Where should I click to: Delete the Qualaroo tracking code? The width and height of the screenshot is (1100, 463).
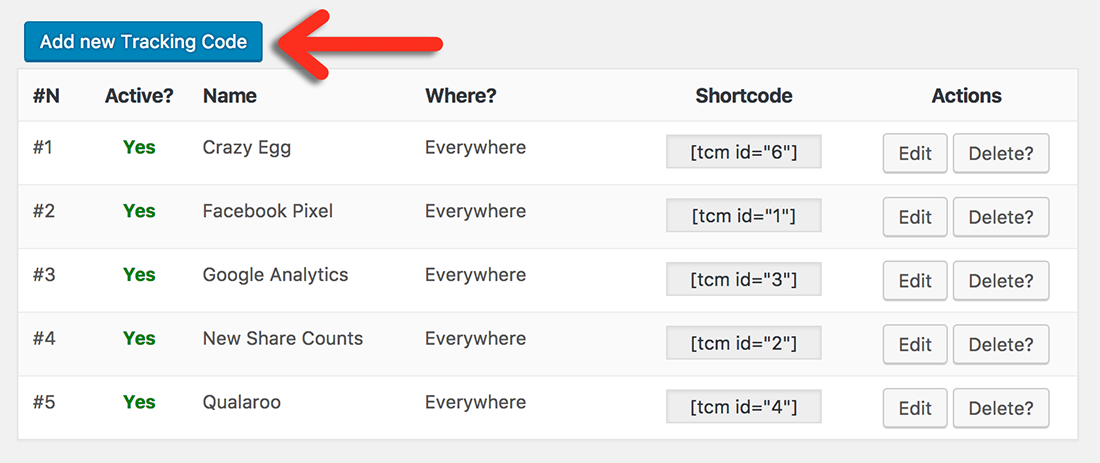pyautogui.click(x=1000, y=408)
